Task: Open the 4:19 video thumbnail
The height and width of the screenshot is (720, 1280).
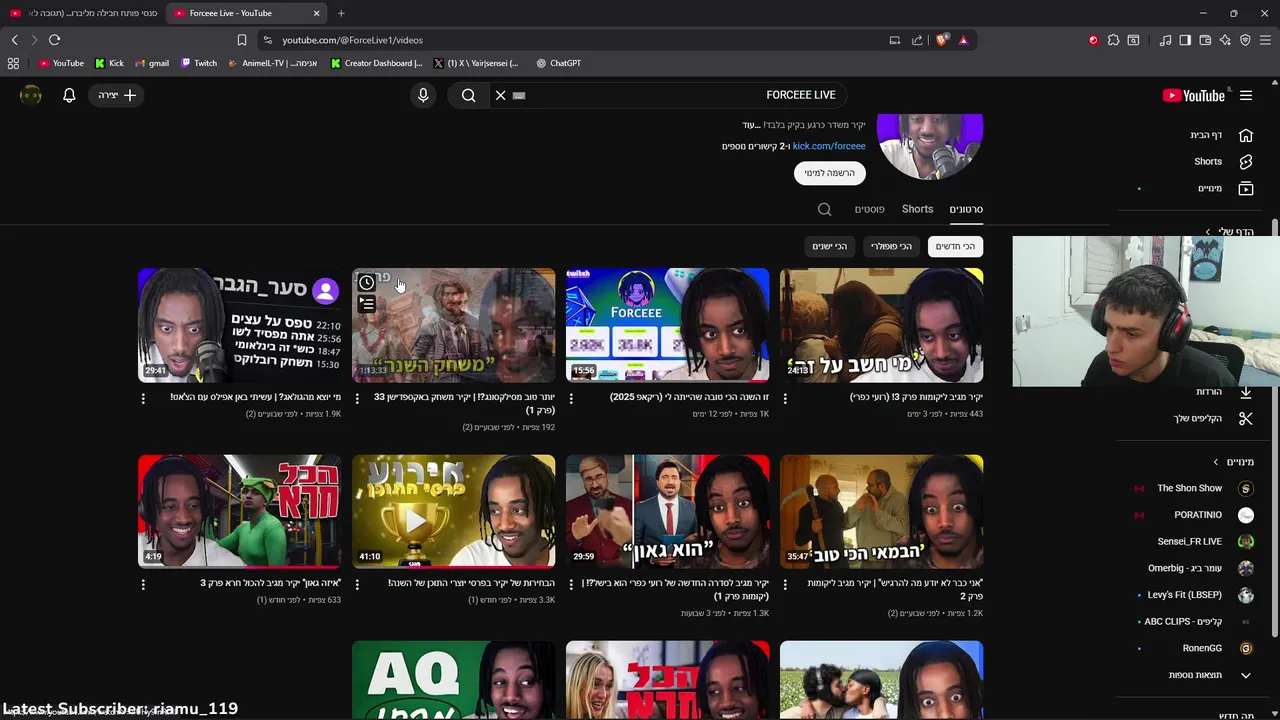Action: (239, 511)
